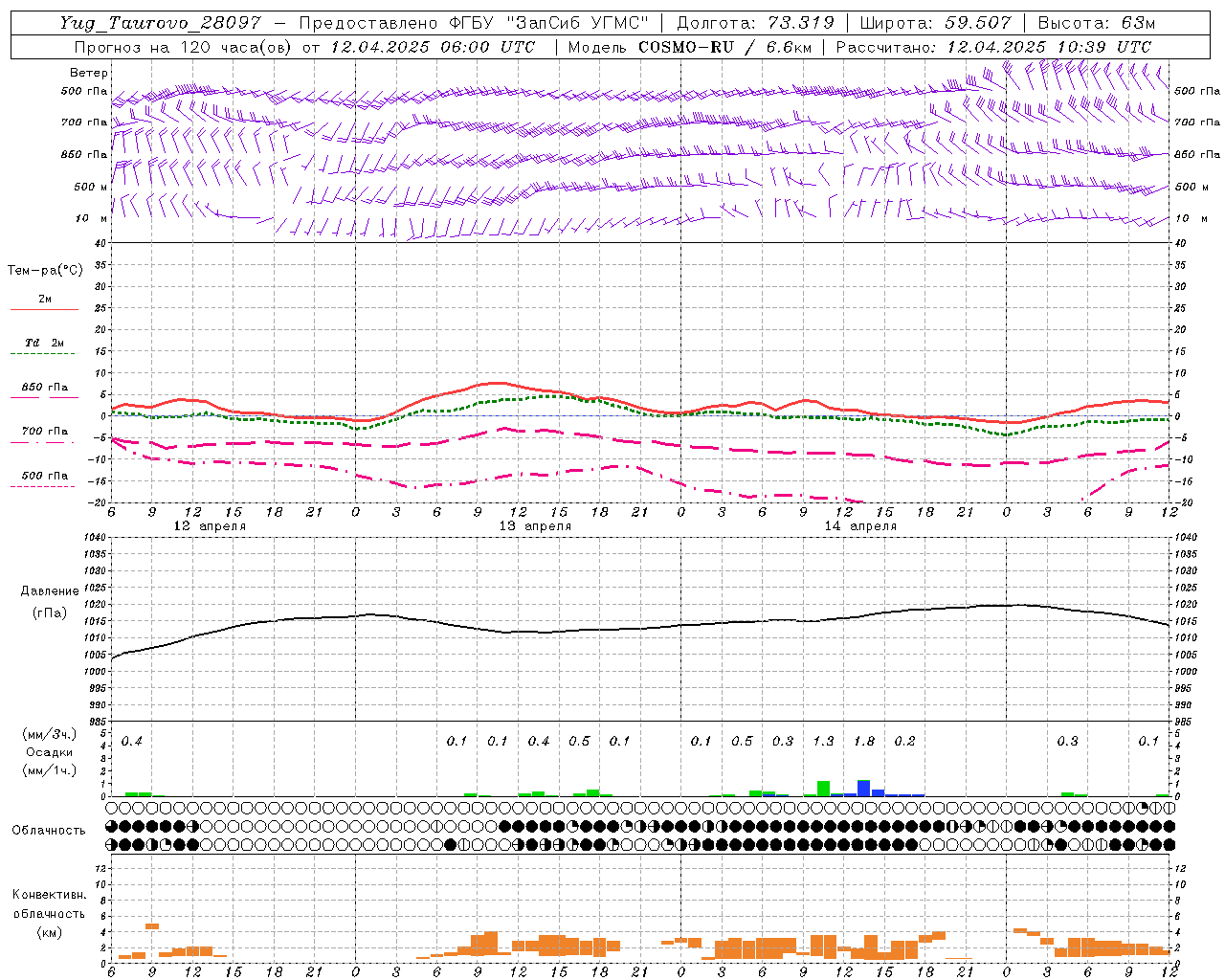
Task: Click the elevation text Высота: 63м
Action: click(x=1095, y=23)
